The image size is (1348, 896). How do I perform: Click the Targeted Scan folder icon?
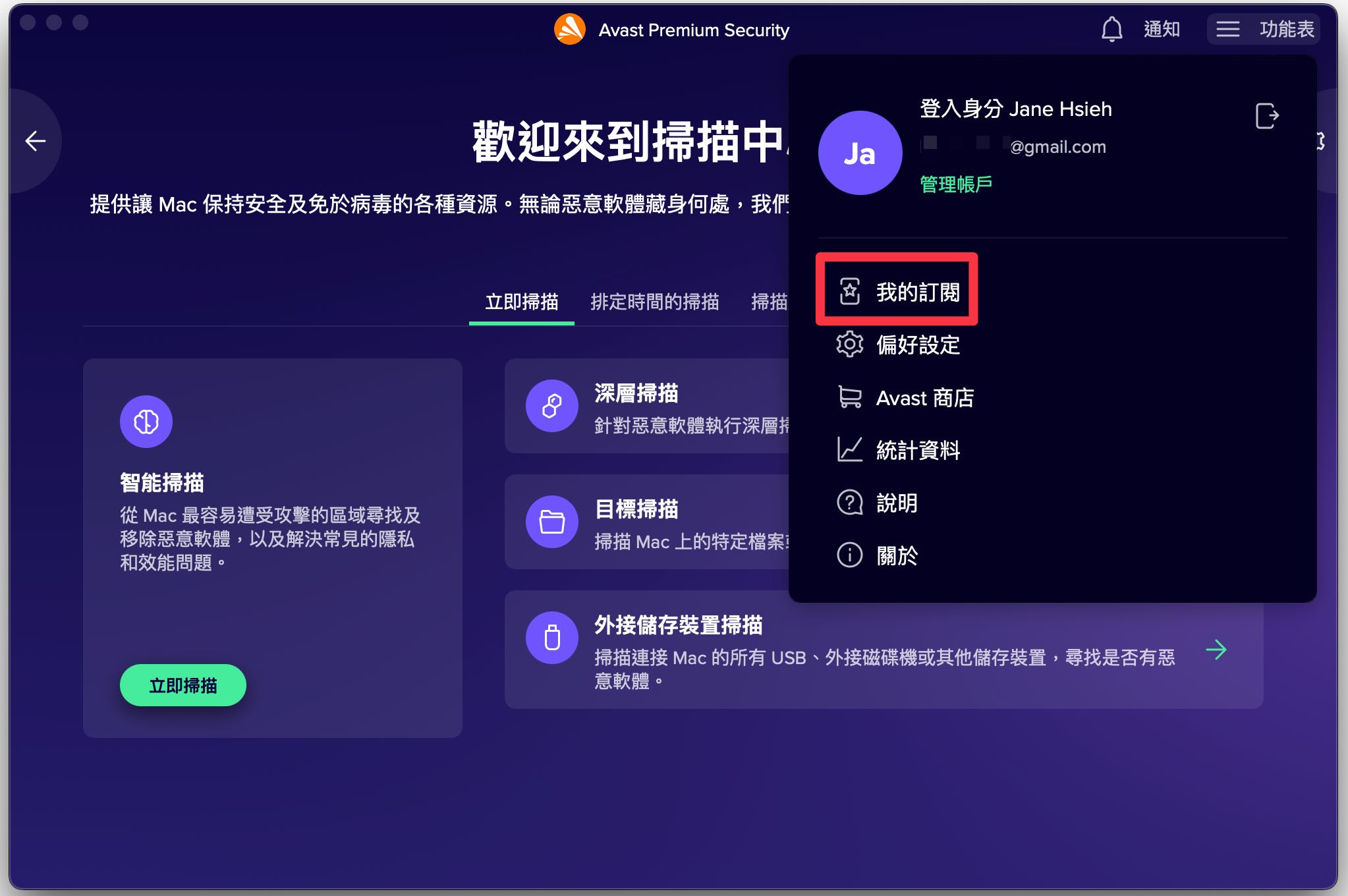point(552,522)
